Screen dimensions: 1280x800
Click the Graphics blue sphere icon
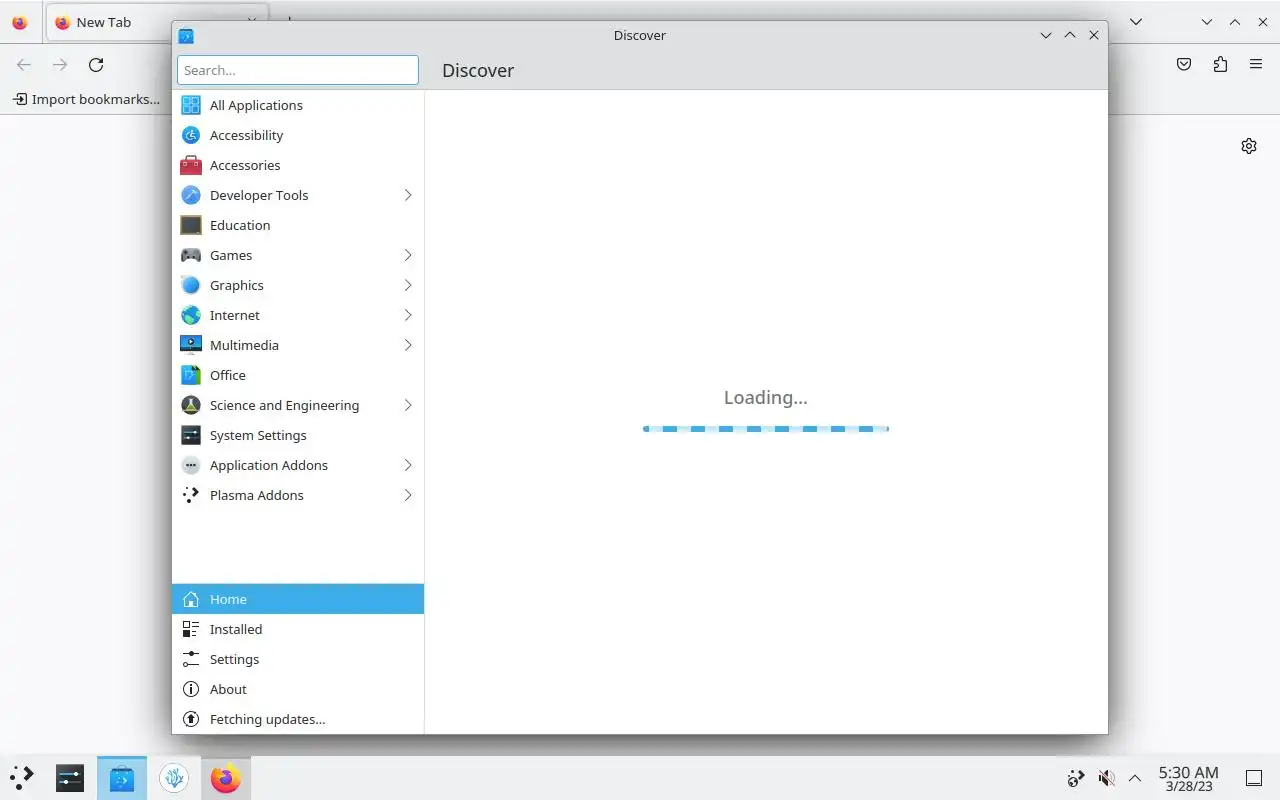point(191,285)
